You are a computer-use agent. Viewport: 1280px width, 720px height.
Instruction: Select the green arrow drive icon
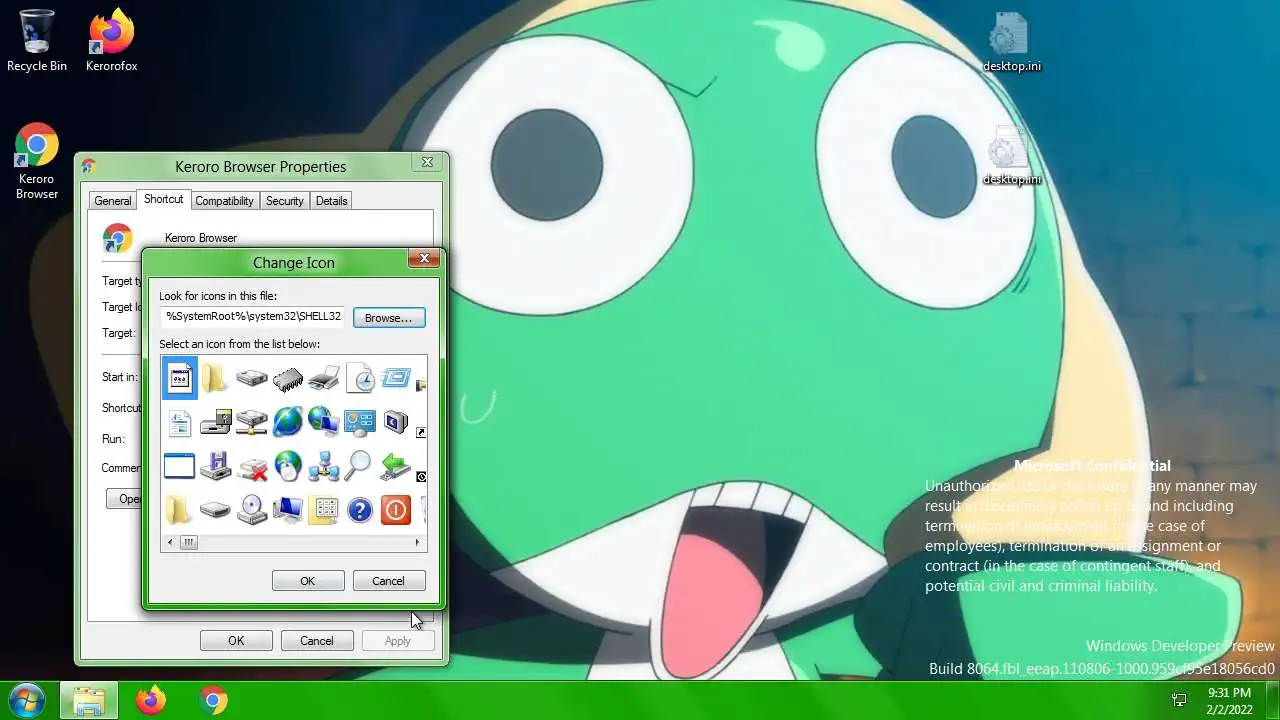point(396,466)
